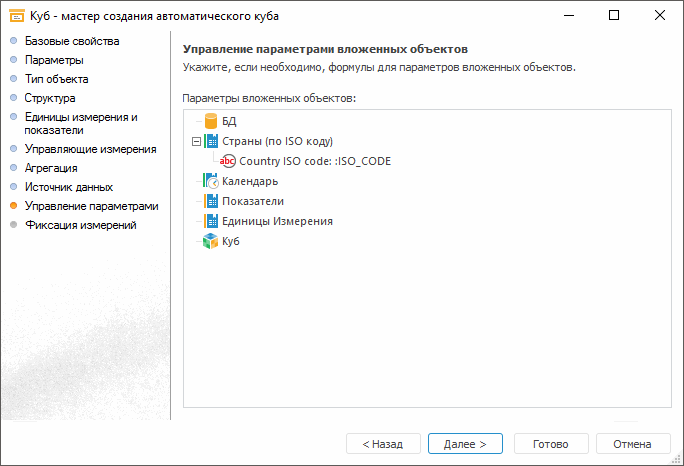
Task: Click the Показатели dimension icon
Action: 210,201
